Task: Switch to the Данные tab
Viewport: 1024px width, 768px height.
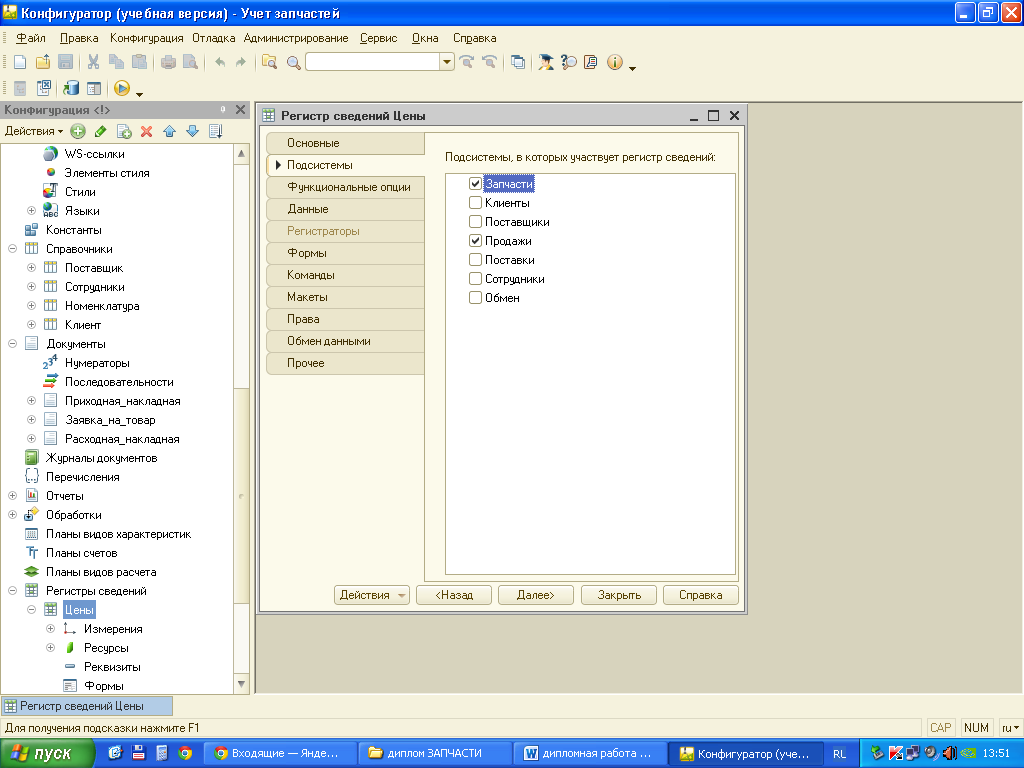Action: point(345,209)
